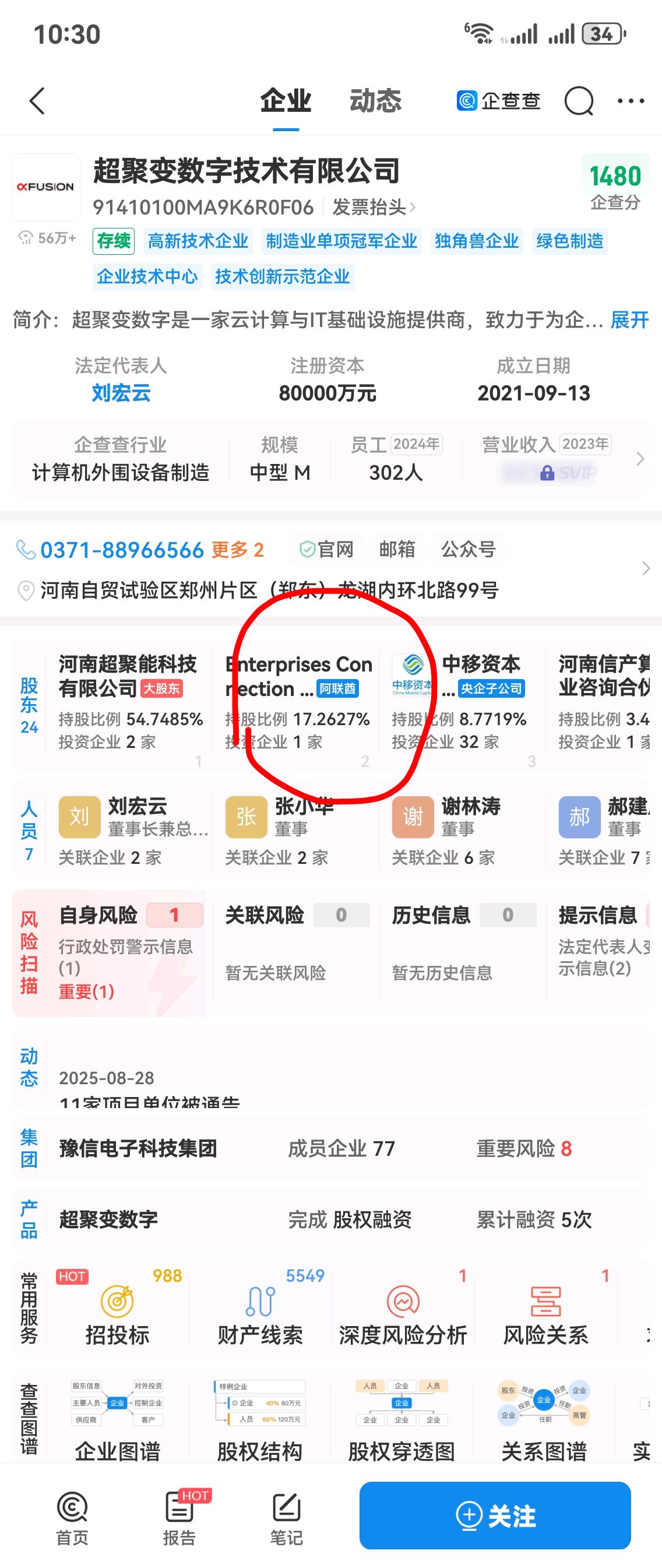Open the three-dots more menu
Viewport: 662px width, 1568px height.
point(631,101)
